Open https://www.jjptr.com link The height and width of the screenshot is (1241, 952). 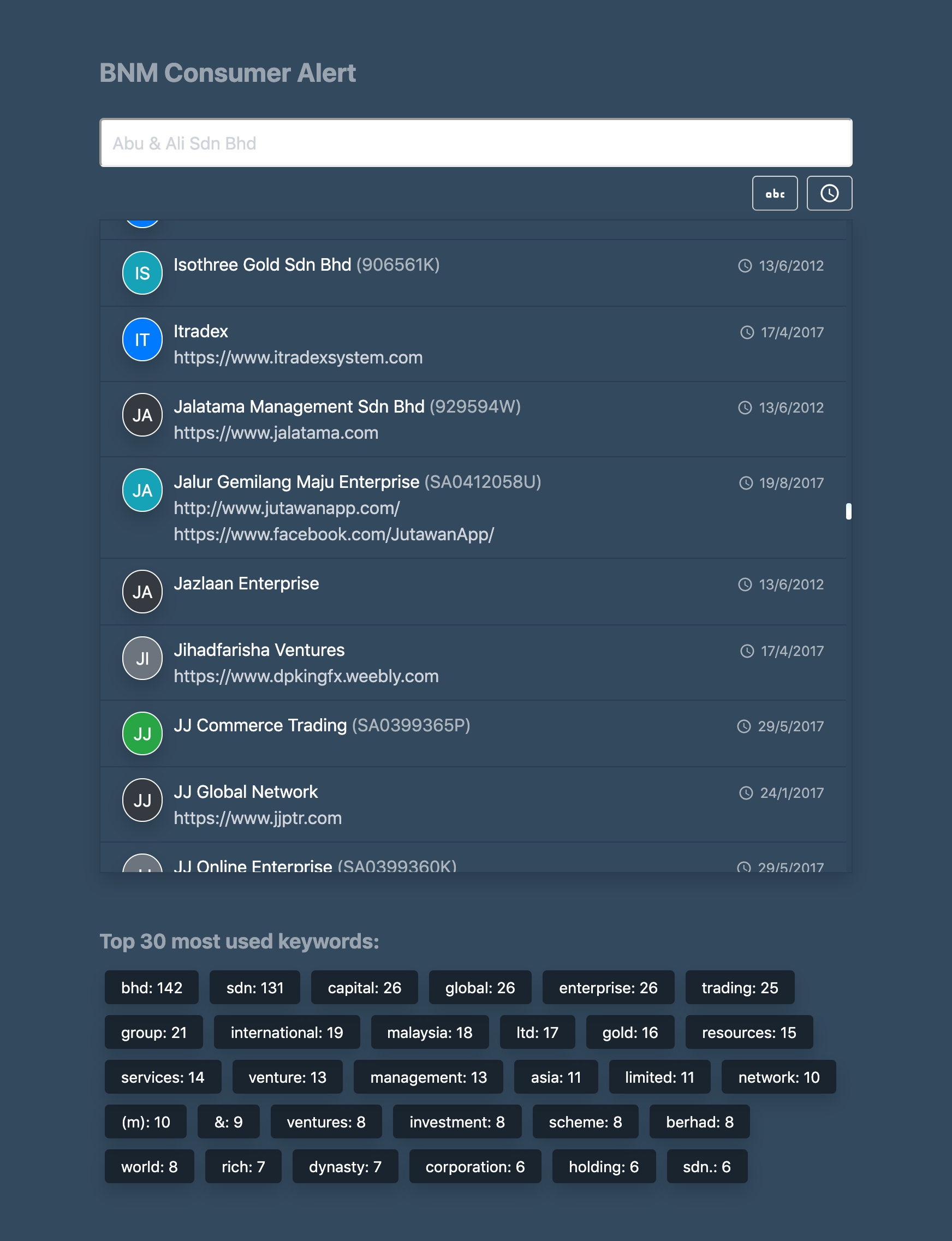[x=258, y=819]
